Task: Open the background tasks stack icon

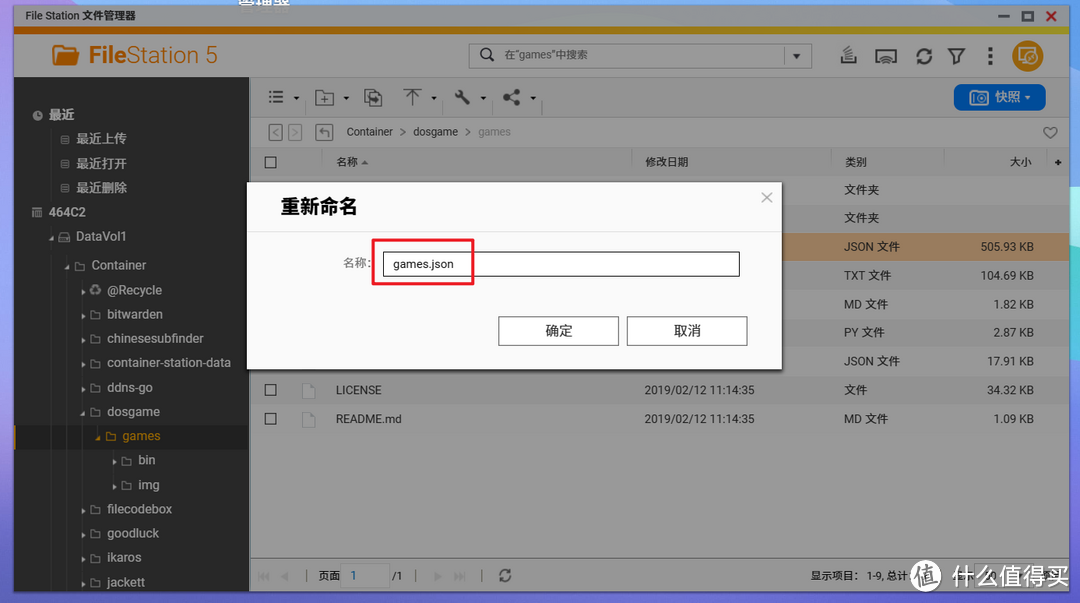Action: (x=849, y=56)
